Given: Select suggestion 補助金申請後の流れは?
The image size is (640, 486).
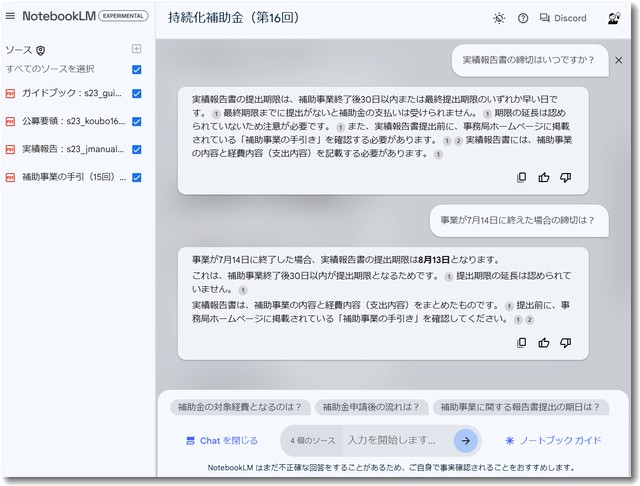Looking at the screenshot, I should [371, 407].
